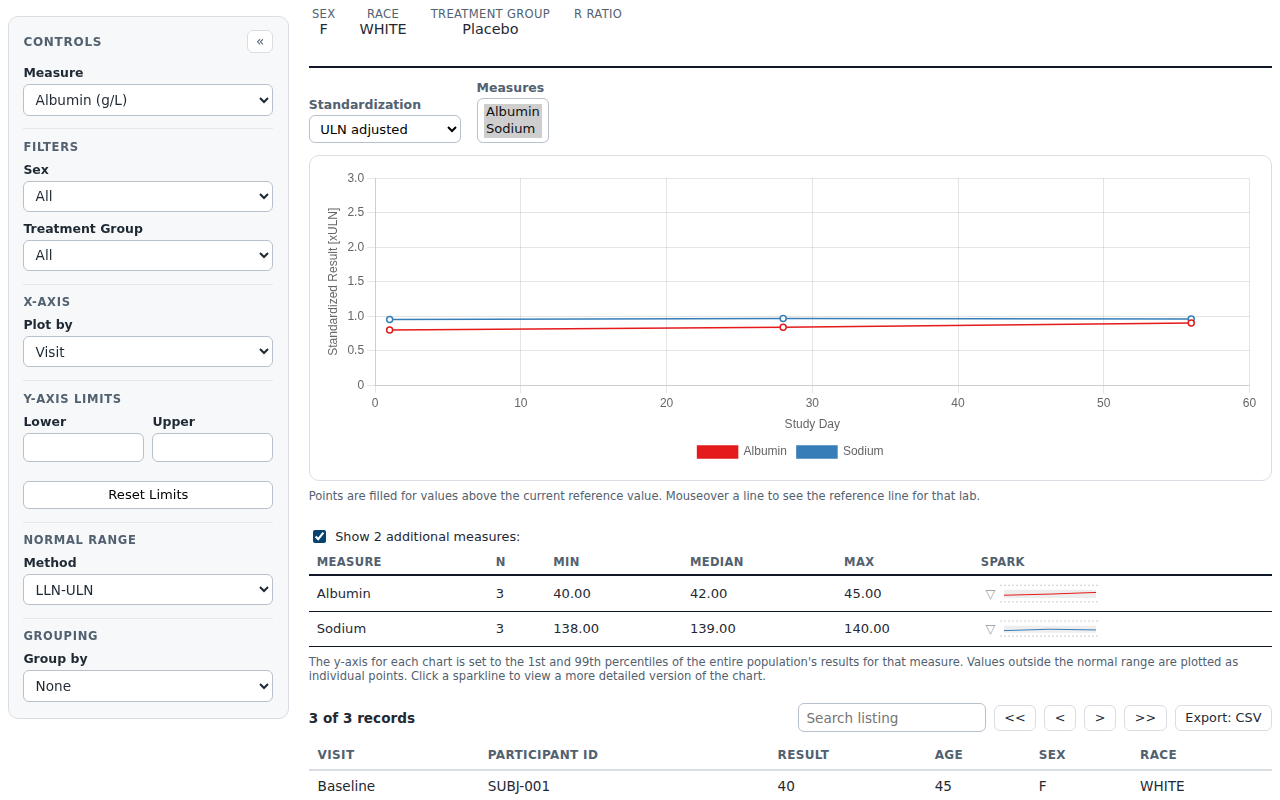Click the MEDIAN column header in summary table

pyautogui.click(x=717, y=562)
